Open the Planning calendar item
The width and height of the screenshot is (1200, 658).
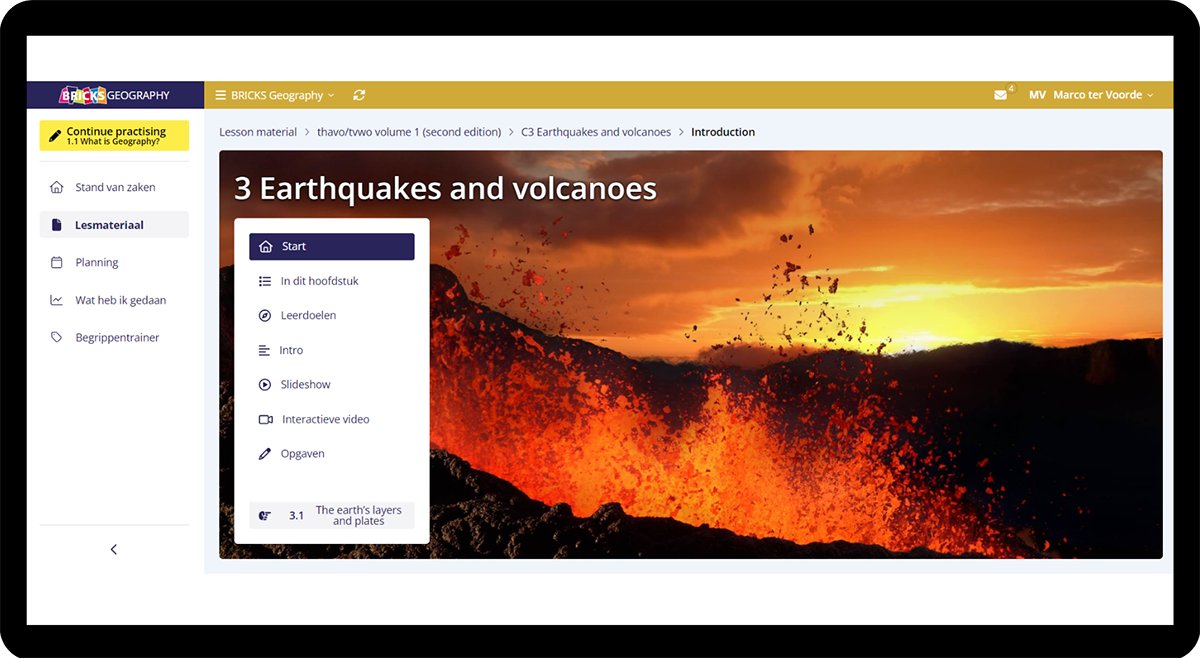coord(97,262)
